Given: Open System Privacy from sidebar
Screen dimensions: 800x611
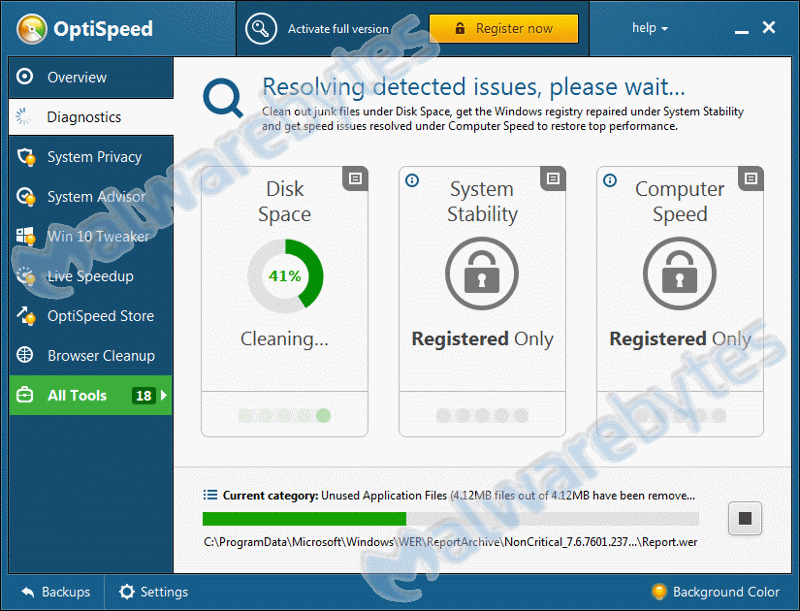Looking at the screenshot, I should (91, 157).
